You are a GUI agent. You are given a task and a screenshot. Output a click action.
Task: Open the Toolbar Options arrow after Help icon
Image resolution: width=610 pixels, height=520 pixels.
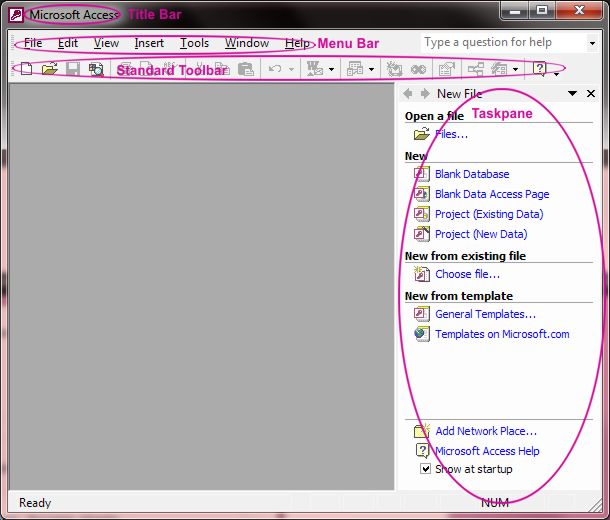coord(556,74)
